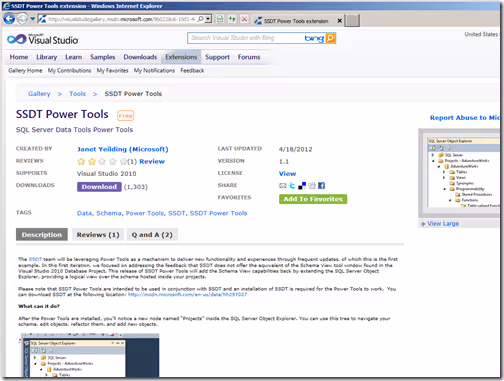
Task: Share on Delicious icon
Action: click(x=302, y=186)
